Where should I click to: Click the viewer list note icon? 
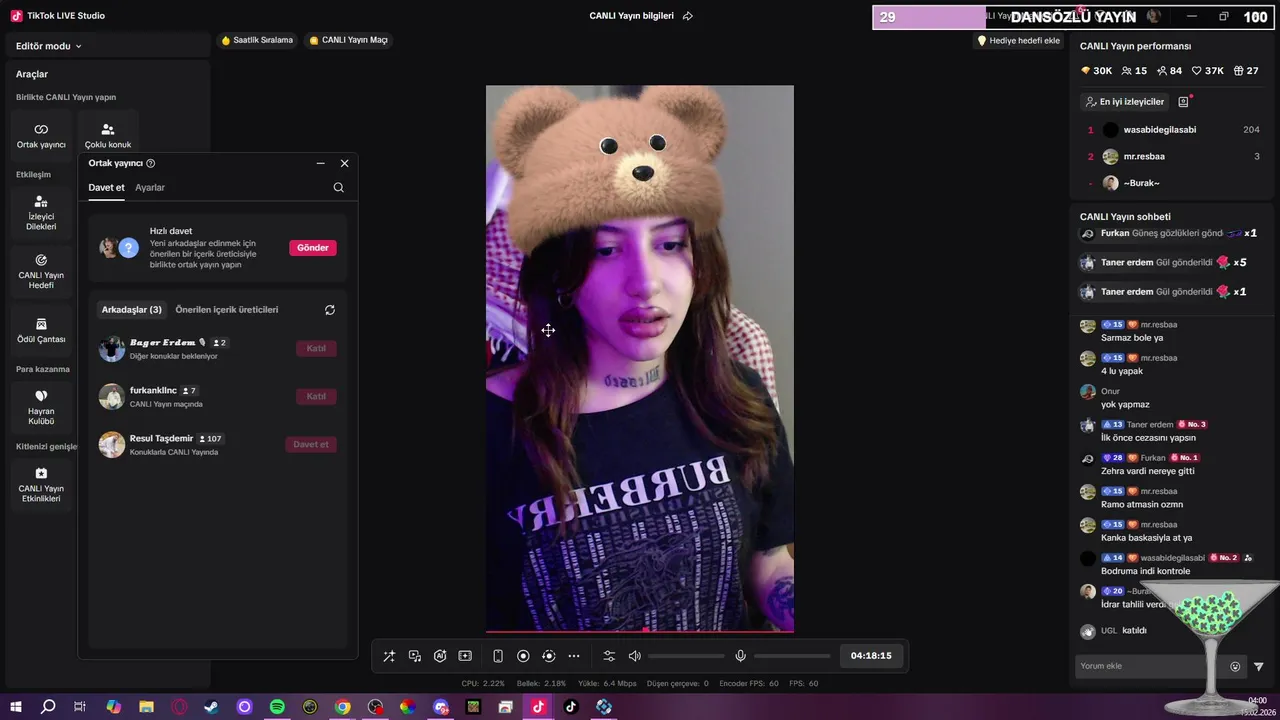1183,102
